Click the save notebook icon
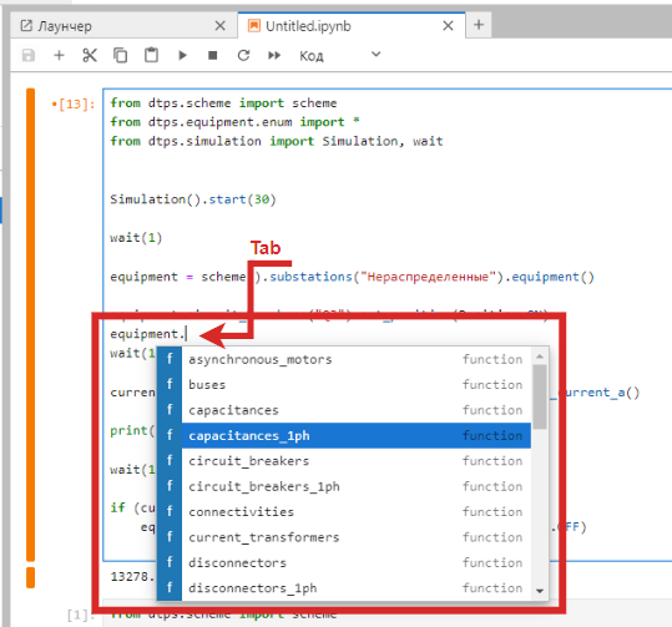Viewport: 672px width, 627px height. pos(28,55)
